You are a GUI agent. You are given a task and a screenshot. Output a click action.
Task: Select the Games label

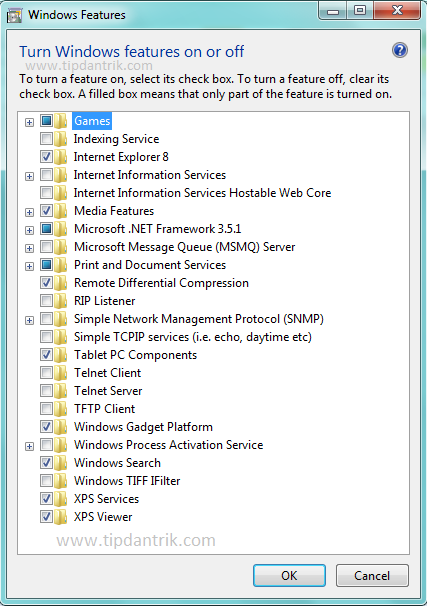click(x=92, y=121)
